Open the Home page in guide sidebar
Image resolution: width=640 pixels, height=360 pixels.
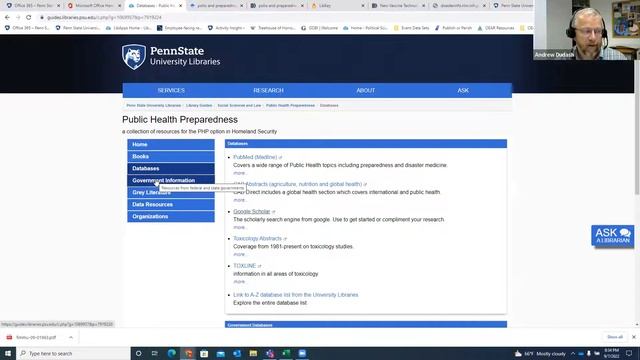(171, 144)
